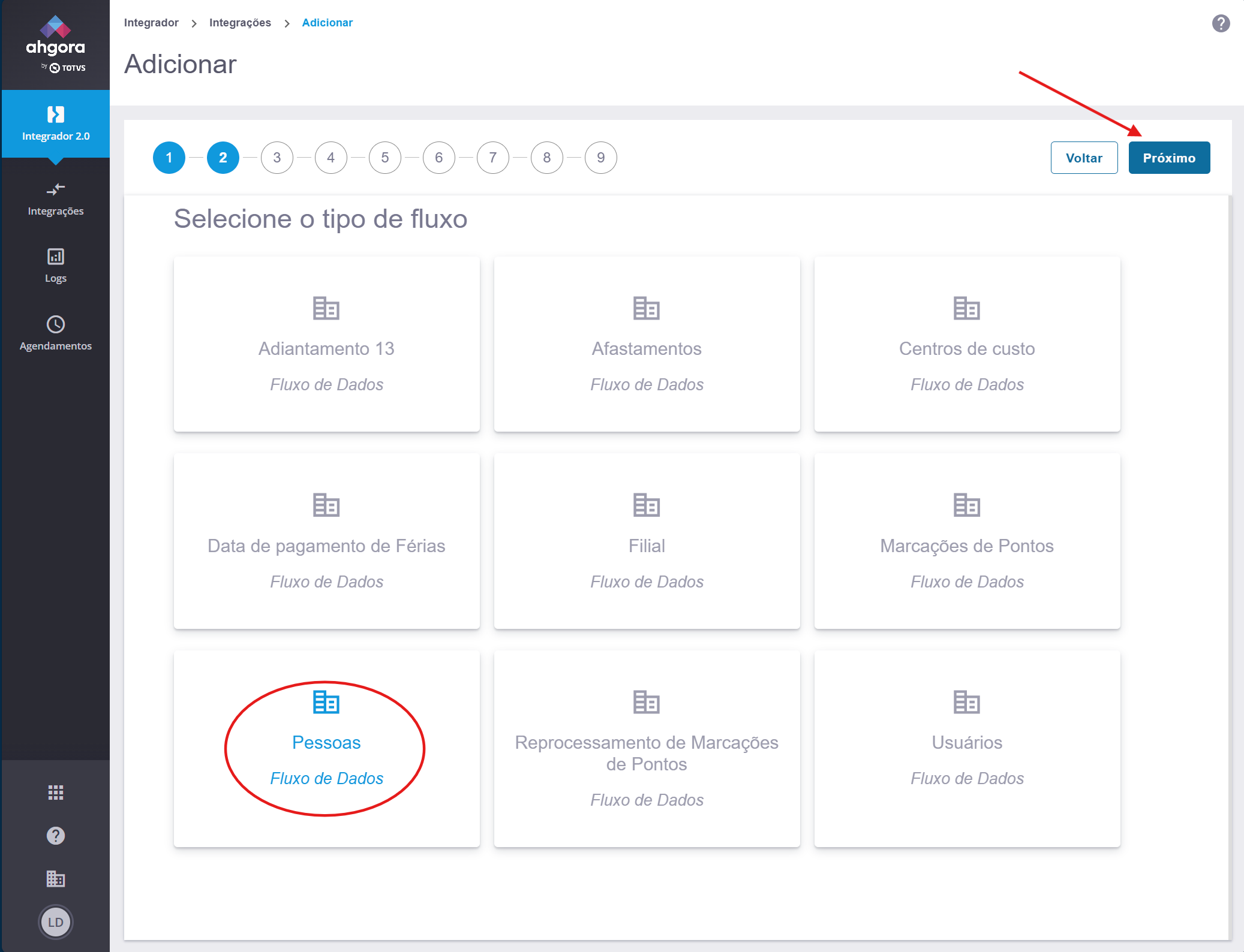
Task: Jump to step 3 in stepper
Action: [277, 158]
